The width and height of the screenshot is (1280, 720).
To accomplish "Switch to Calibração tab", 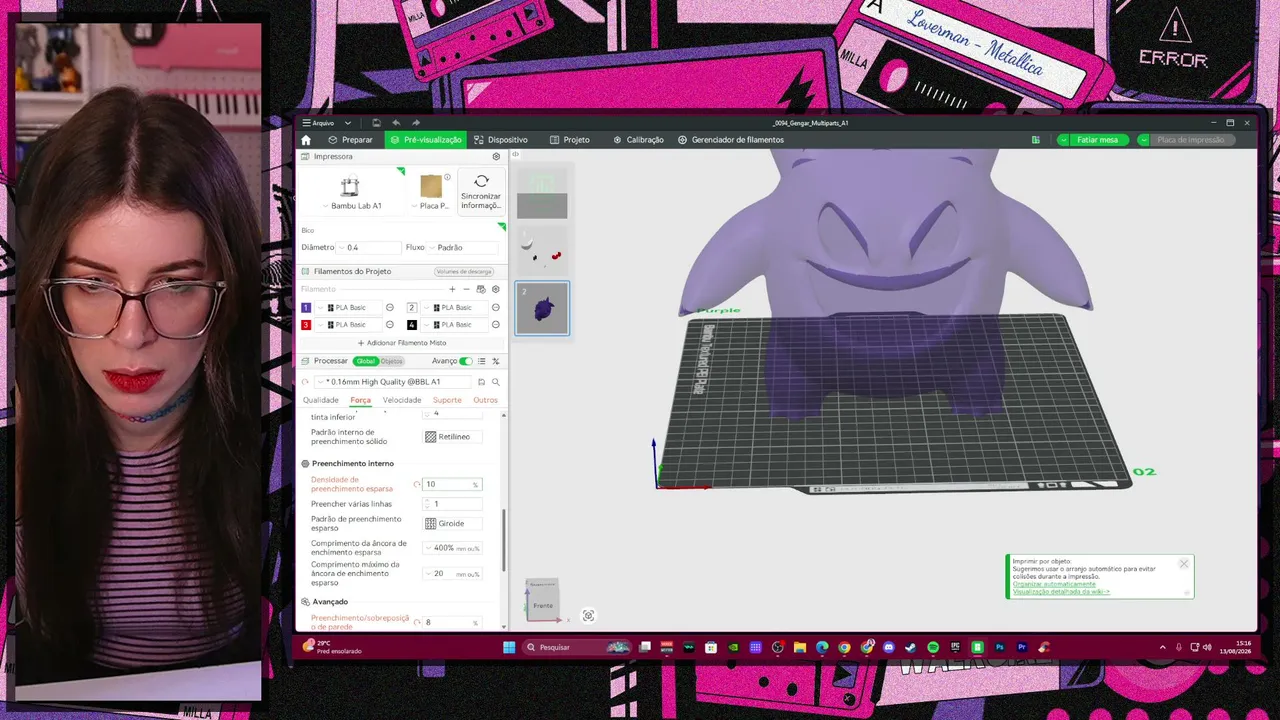I will click(639, 140).
